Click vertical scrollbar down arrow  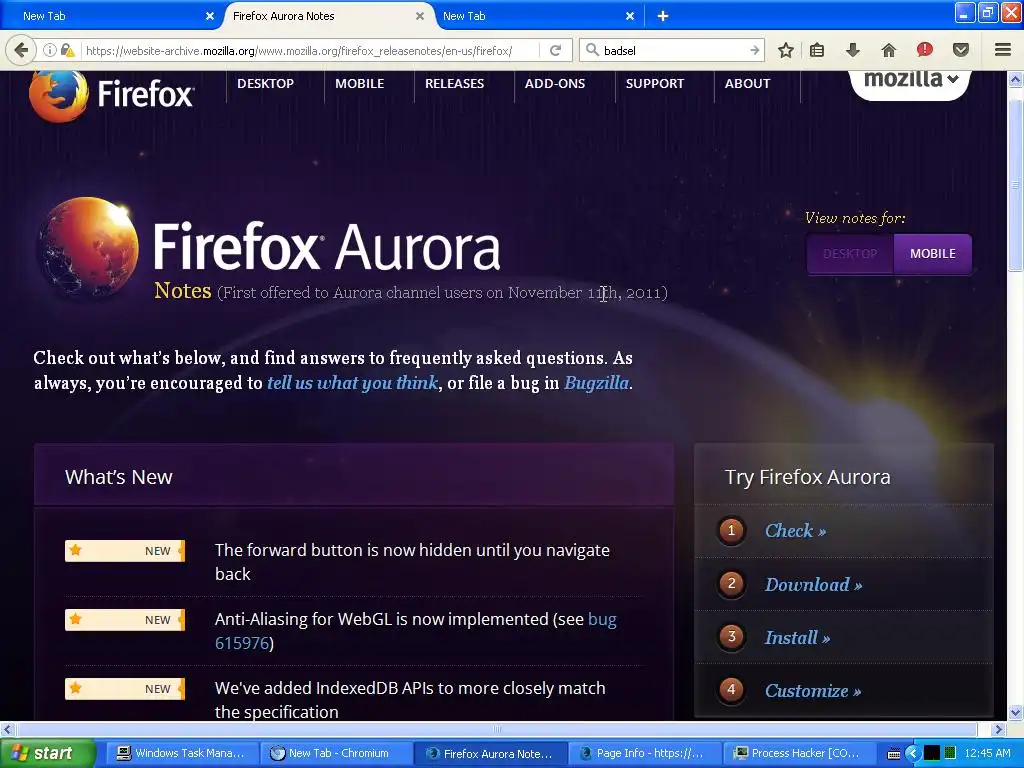(1016, 712)
